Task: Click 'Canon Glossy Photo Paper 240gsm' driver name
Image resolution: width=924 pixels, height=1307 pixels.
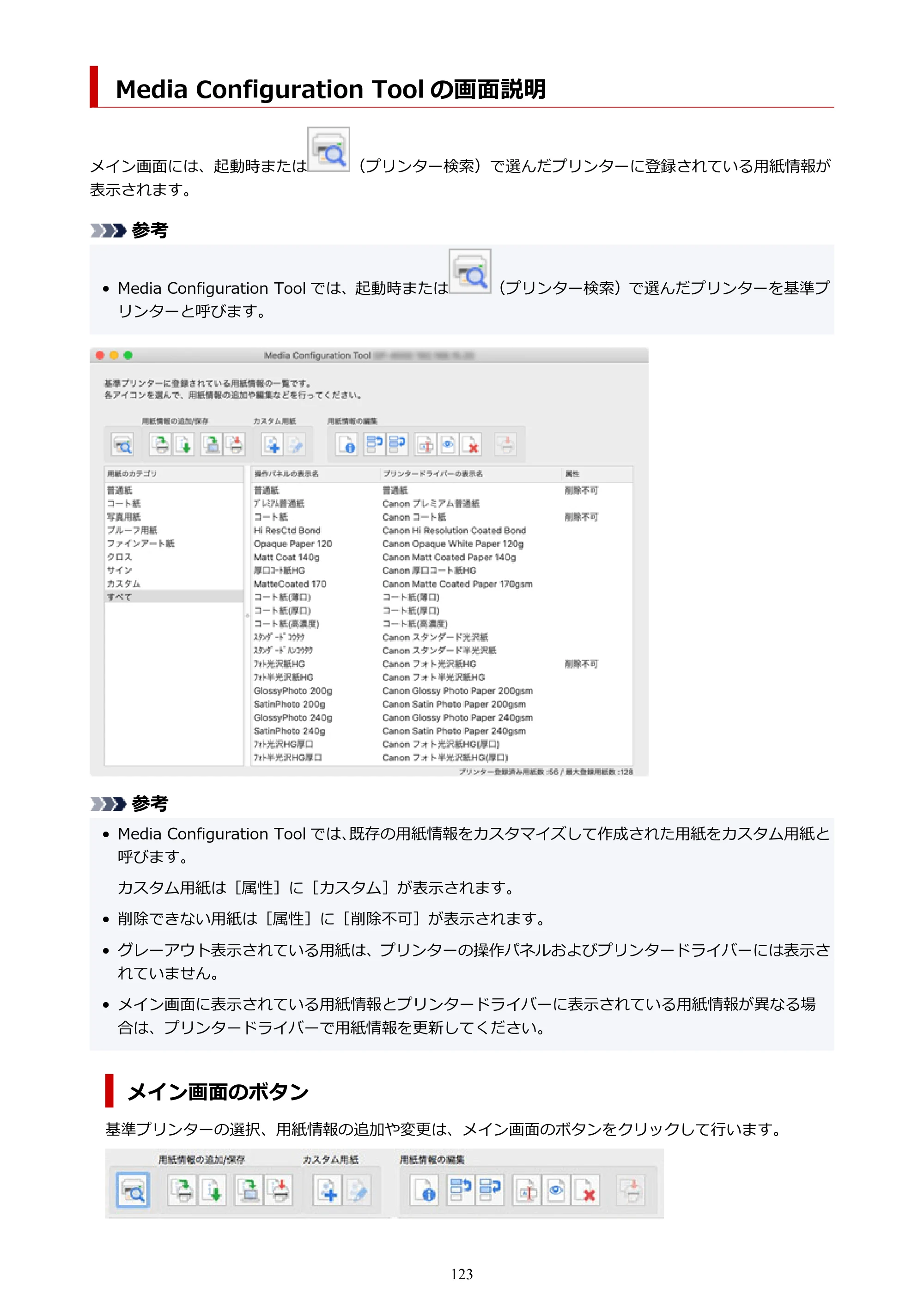Action: tap(458, 717)
